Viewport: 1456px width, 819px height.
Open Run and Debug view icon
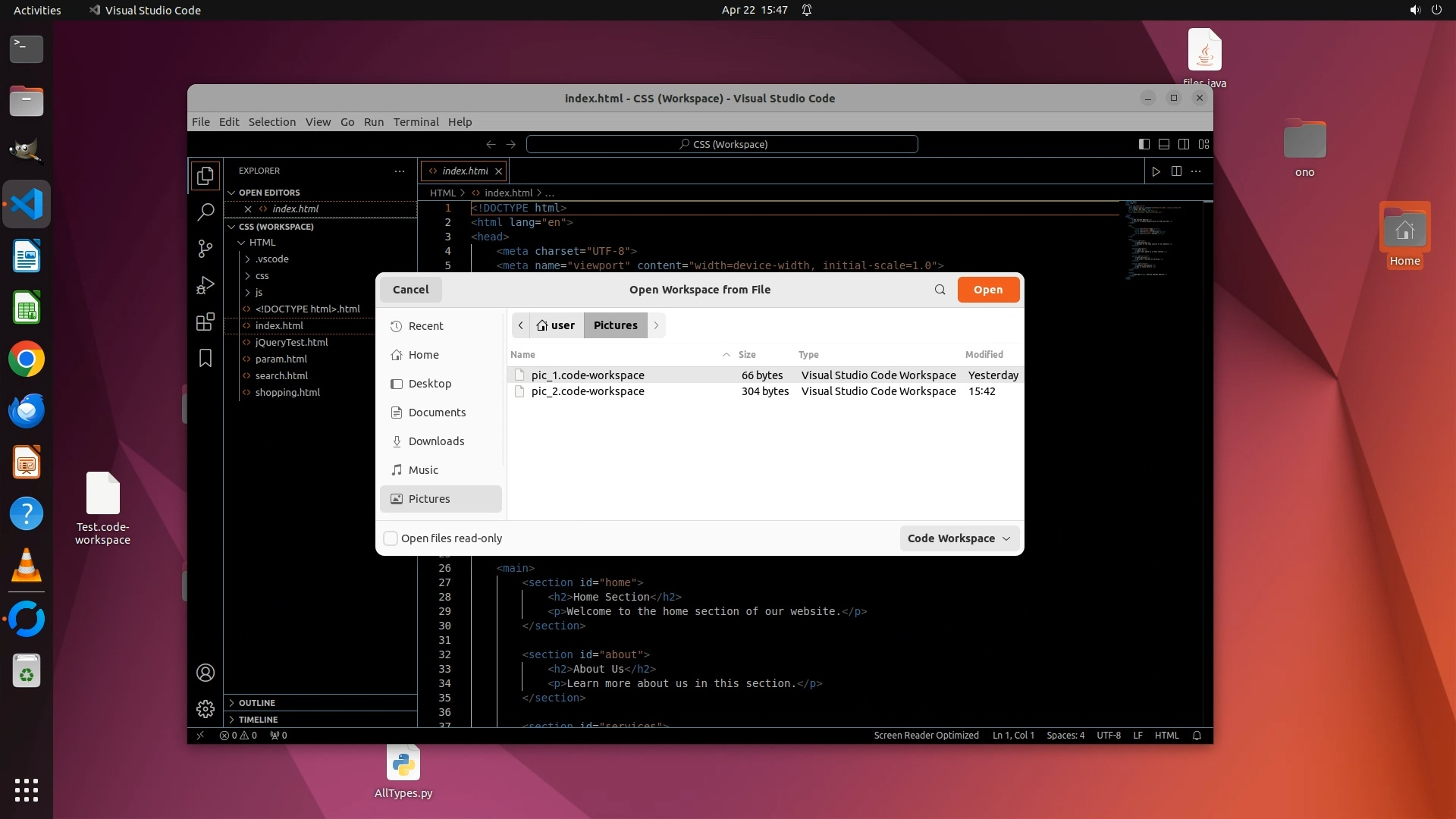coord(205,285)
